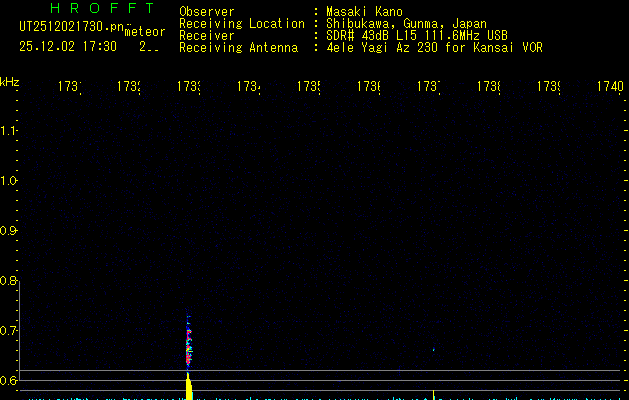The height and width of the screenshot is (400, 629).
Task: Click the tall yellow intensity spike at bottom
Action: [189, 386]
